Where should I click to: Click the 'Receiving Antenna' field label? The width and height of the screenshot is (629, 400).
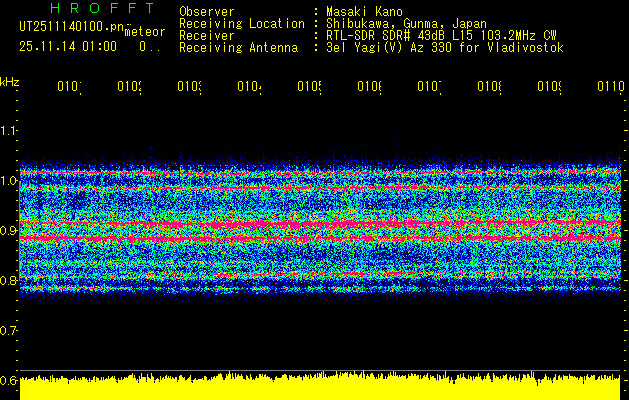pos(238,48)
